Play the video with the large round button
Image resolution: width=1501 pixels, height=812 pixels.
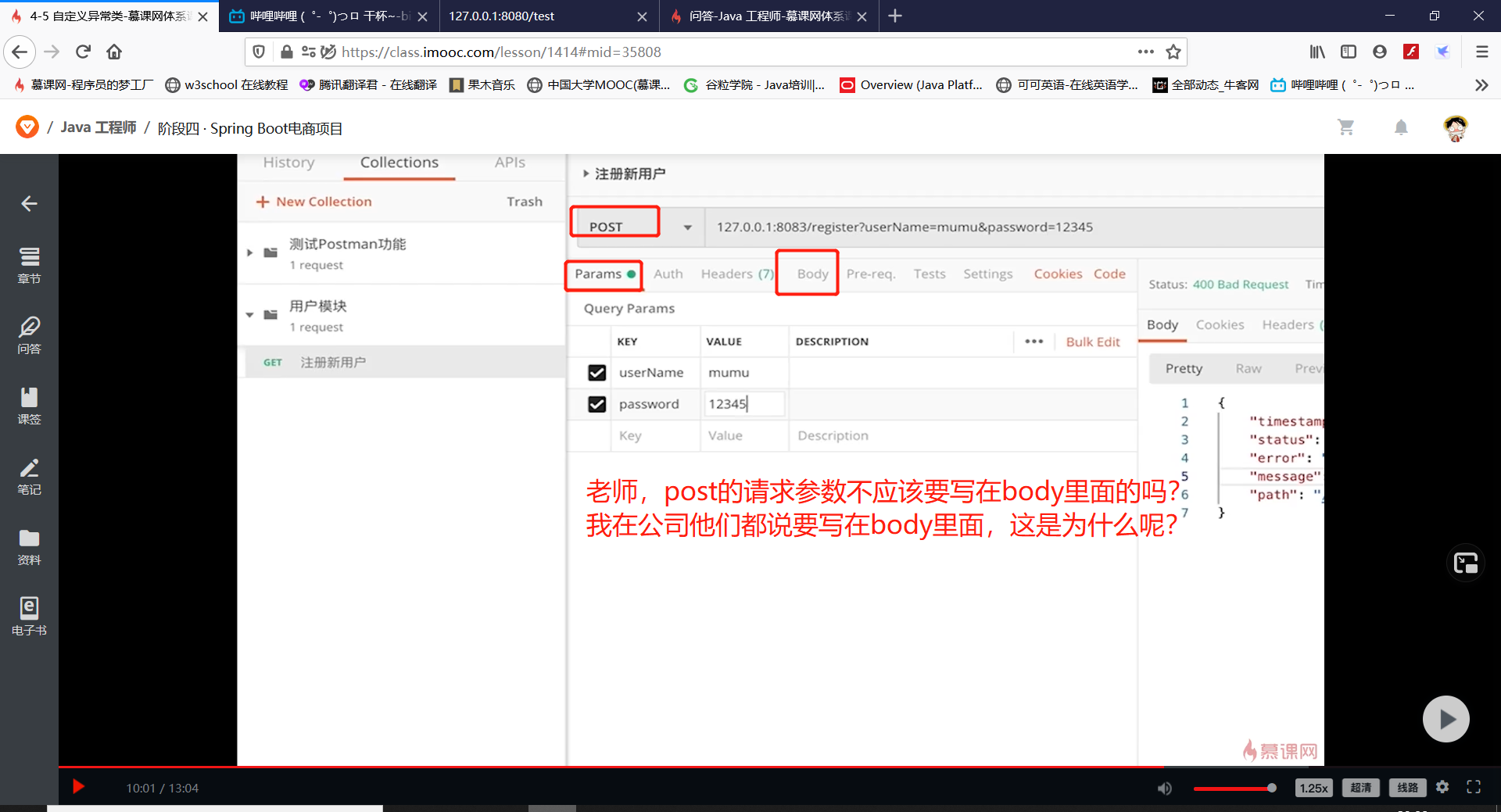pyautogui.click(x=1445, y=718)
